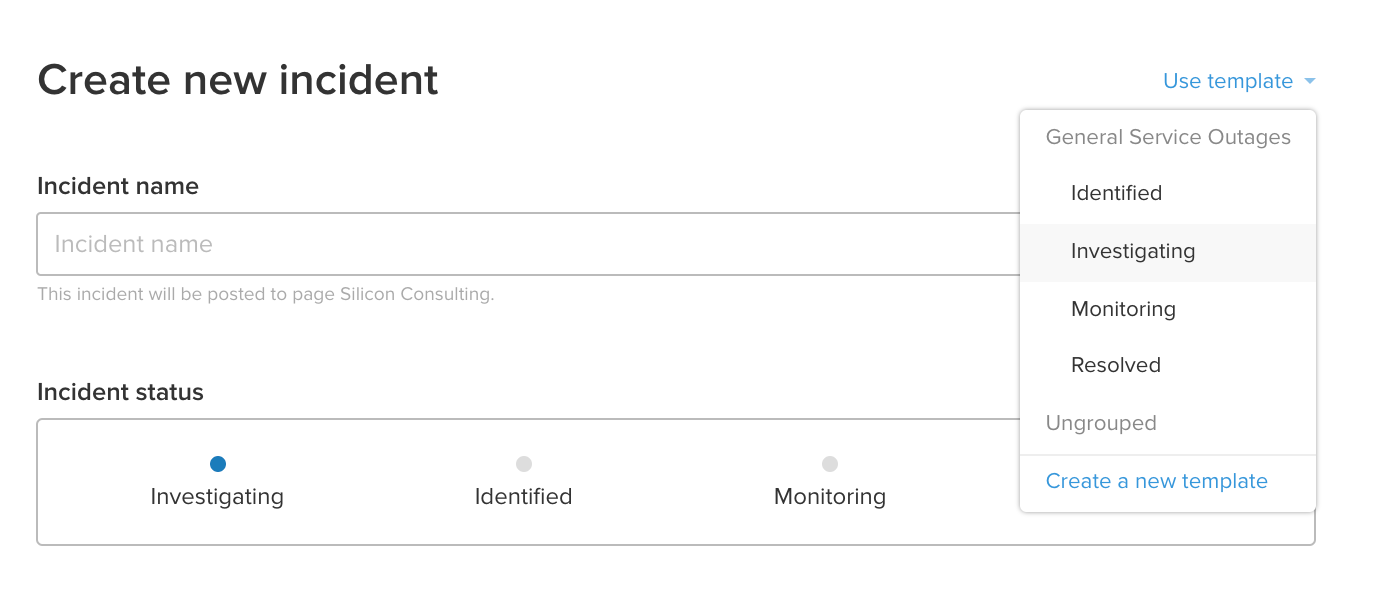Click the Create new incident heading

coord(238,80)
